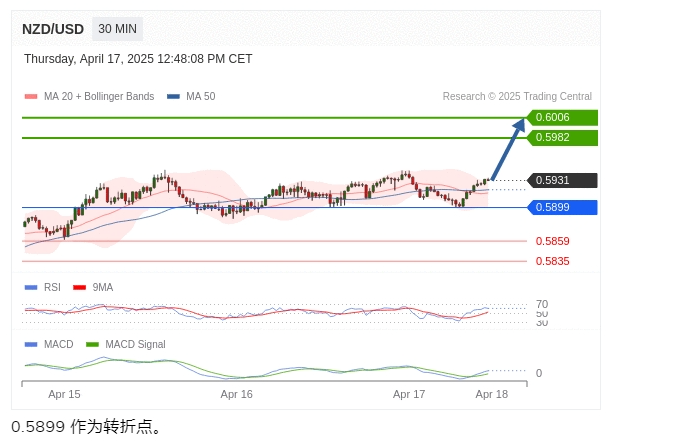The width and height of the screenshot is (682, 442).
Task: Click the 0.5899 pivot price tag
Action: point(562,208)
